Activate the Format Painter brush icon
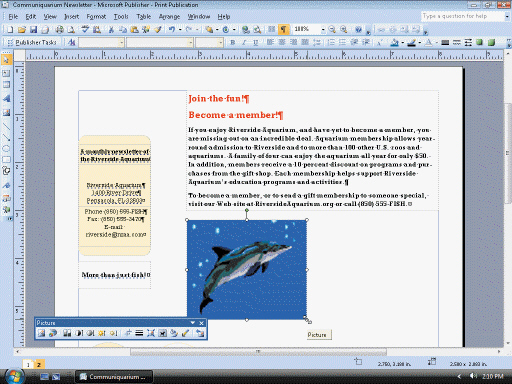This screenshot has width=512, height=384. (x=158, y=30)
